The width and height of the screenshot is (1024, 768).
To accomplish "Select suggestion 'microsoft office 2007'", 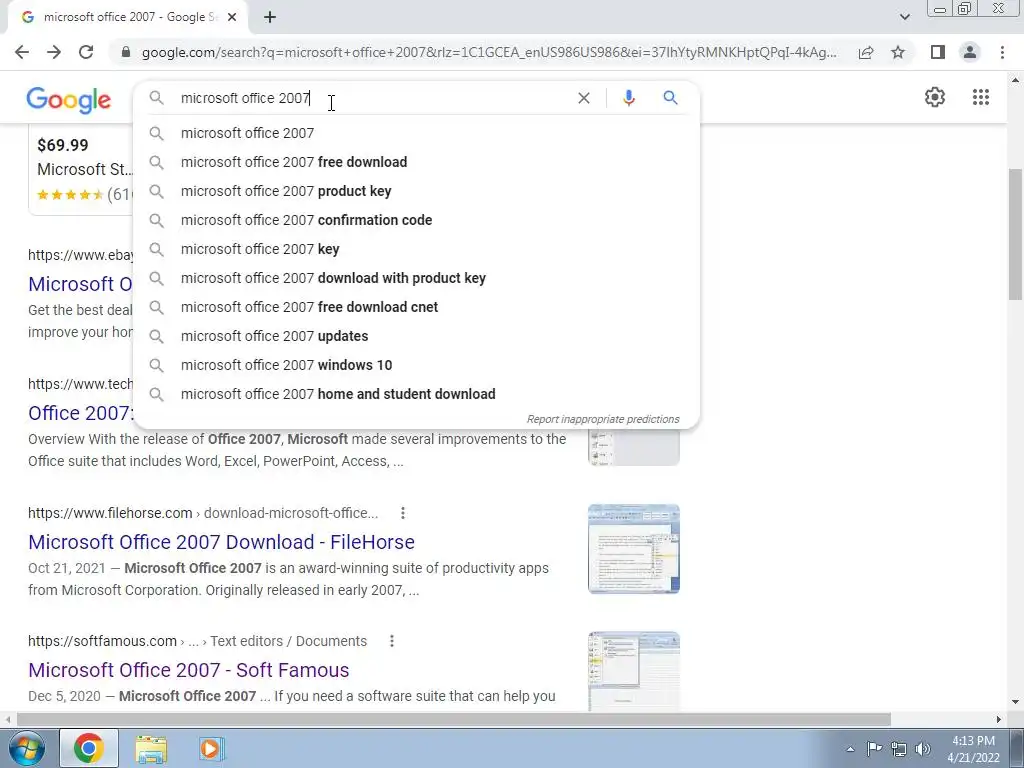I will (x=416, y=133).
